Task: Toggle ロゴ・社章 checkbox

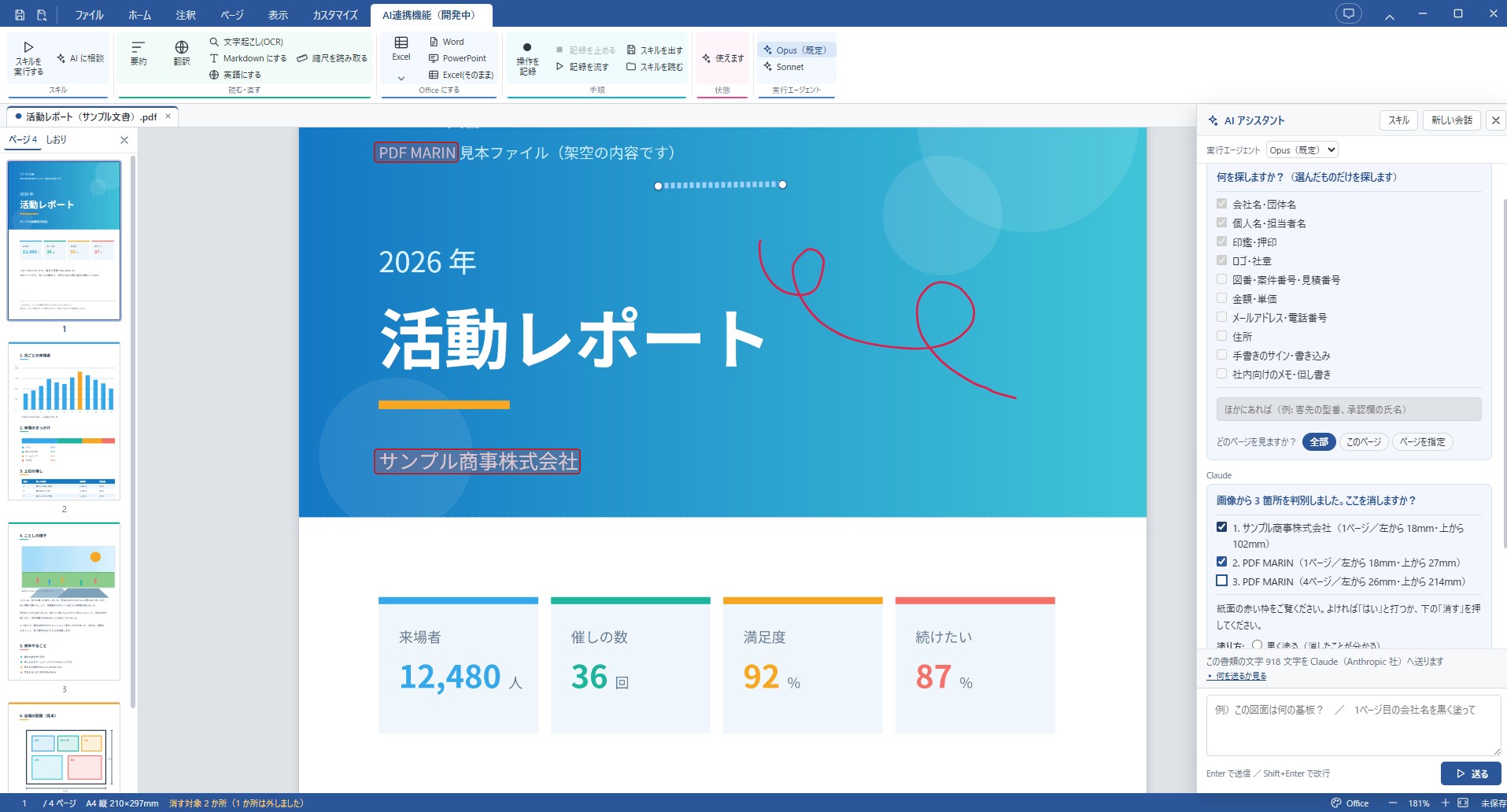Action: [x=1221, y=260]
